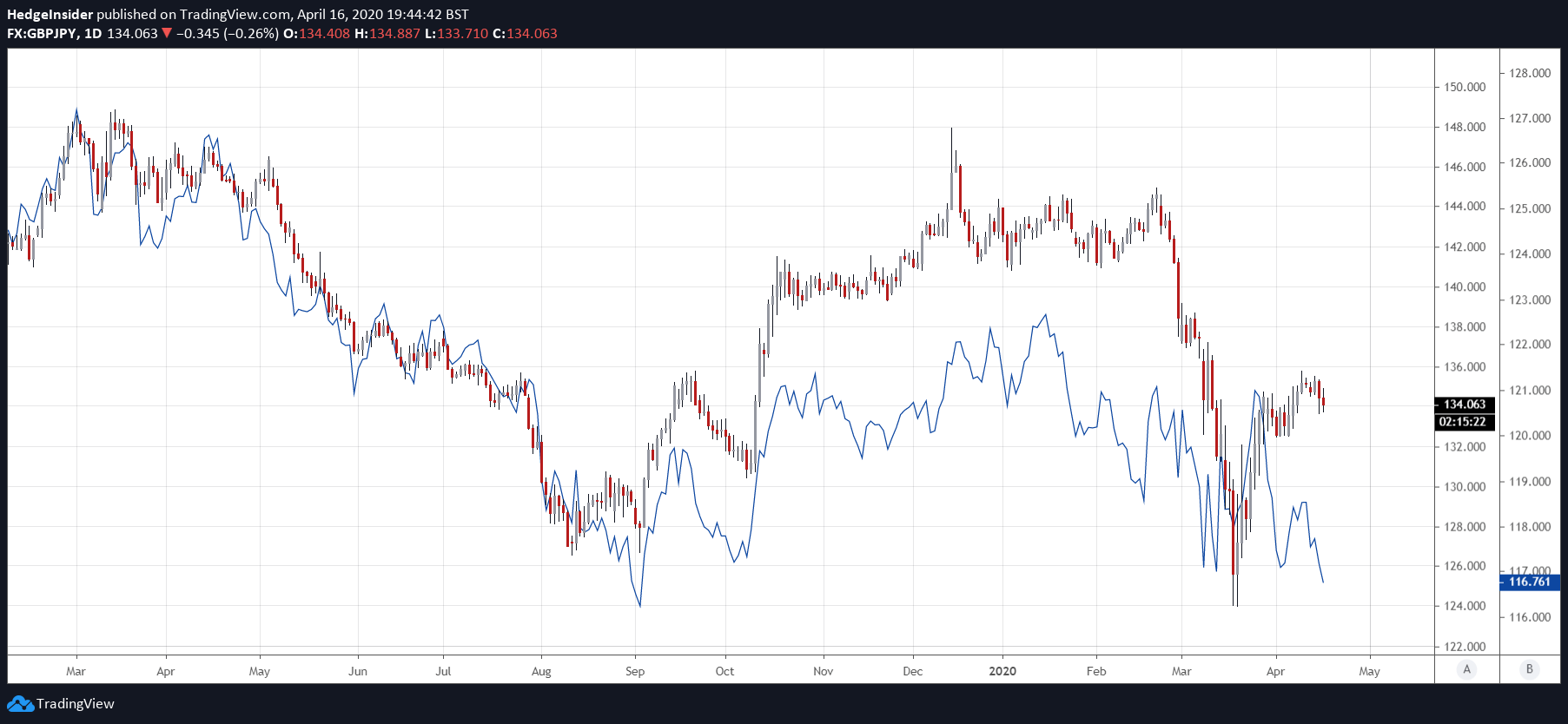Click the change value −0.345 (−0.26%)
The image size is (1568, 724).
click(x=228, y=34)
